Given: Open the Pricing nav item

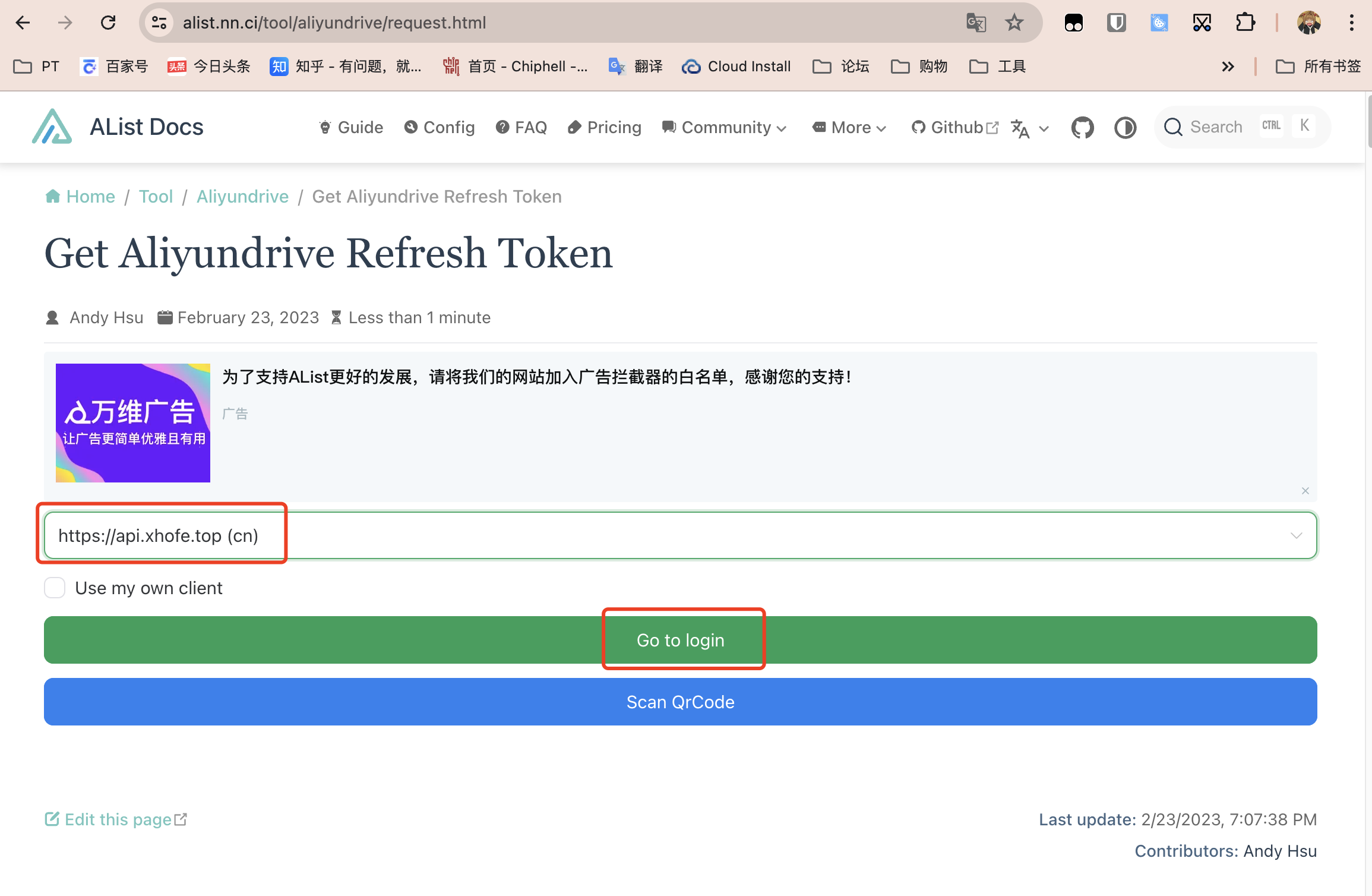Looking at the screenshot, I should (x=605, y=127).
